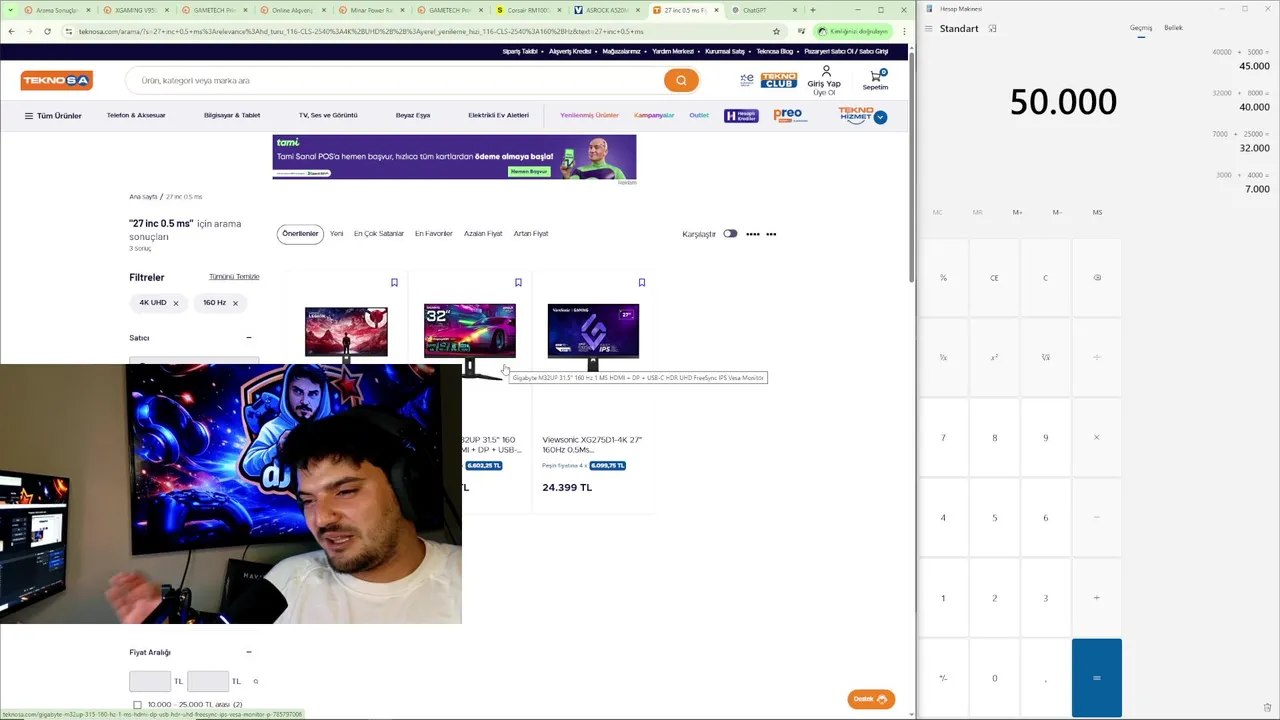The height and width of the screenshot is (720, 1280).
Task: Toggle the Karşılaştır compare switch
Action: [730, 234]
